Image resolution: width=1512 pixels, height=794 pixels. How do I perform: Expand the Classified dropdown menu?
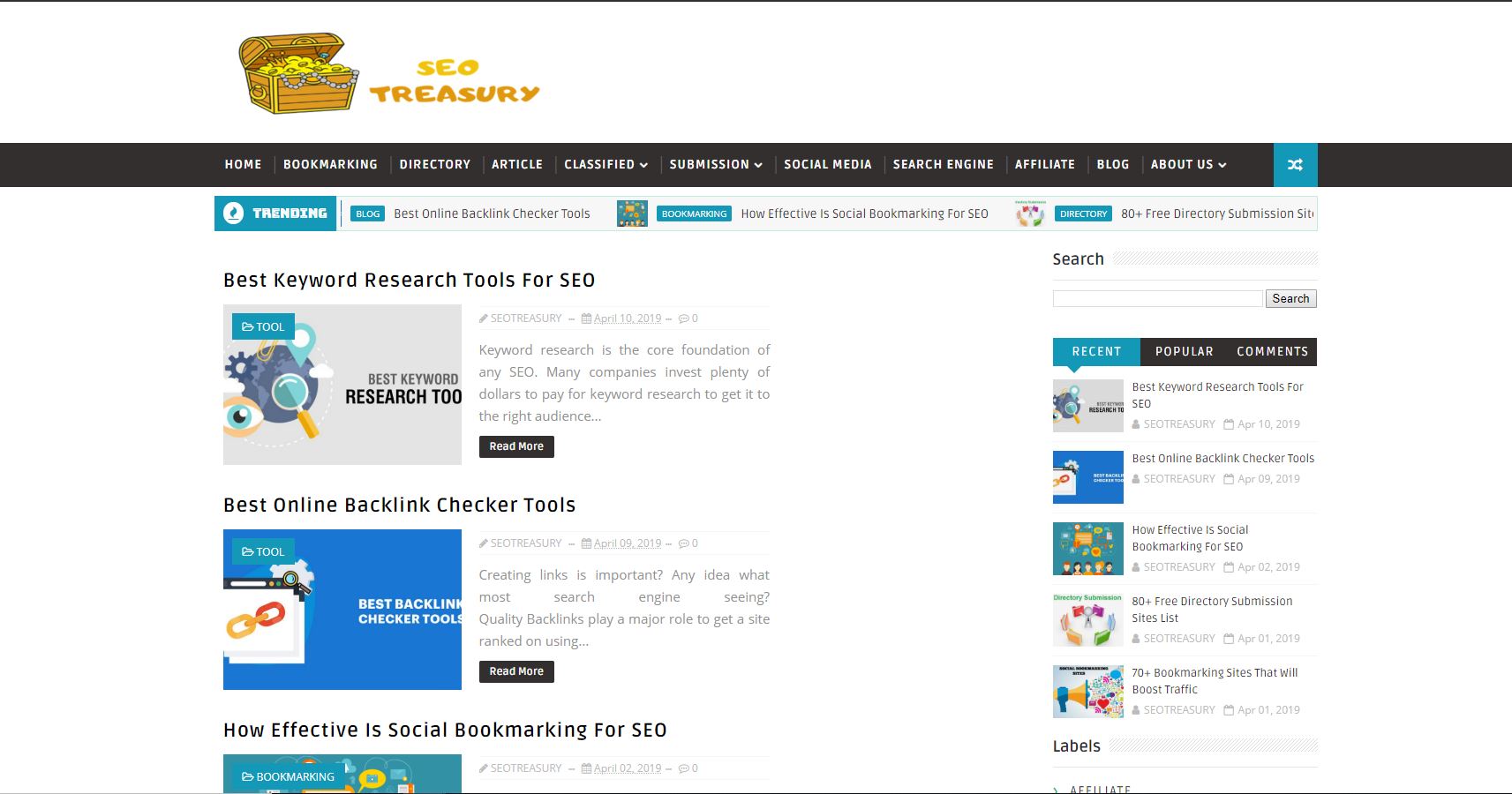606,165
